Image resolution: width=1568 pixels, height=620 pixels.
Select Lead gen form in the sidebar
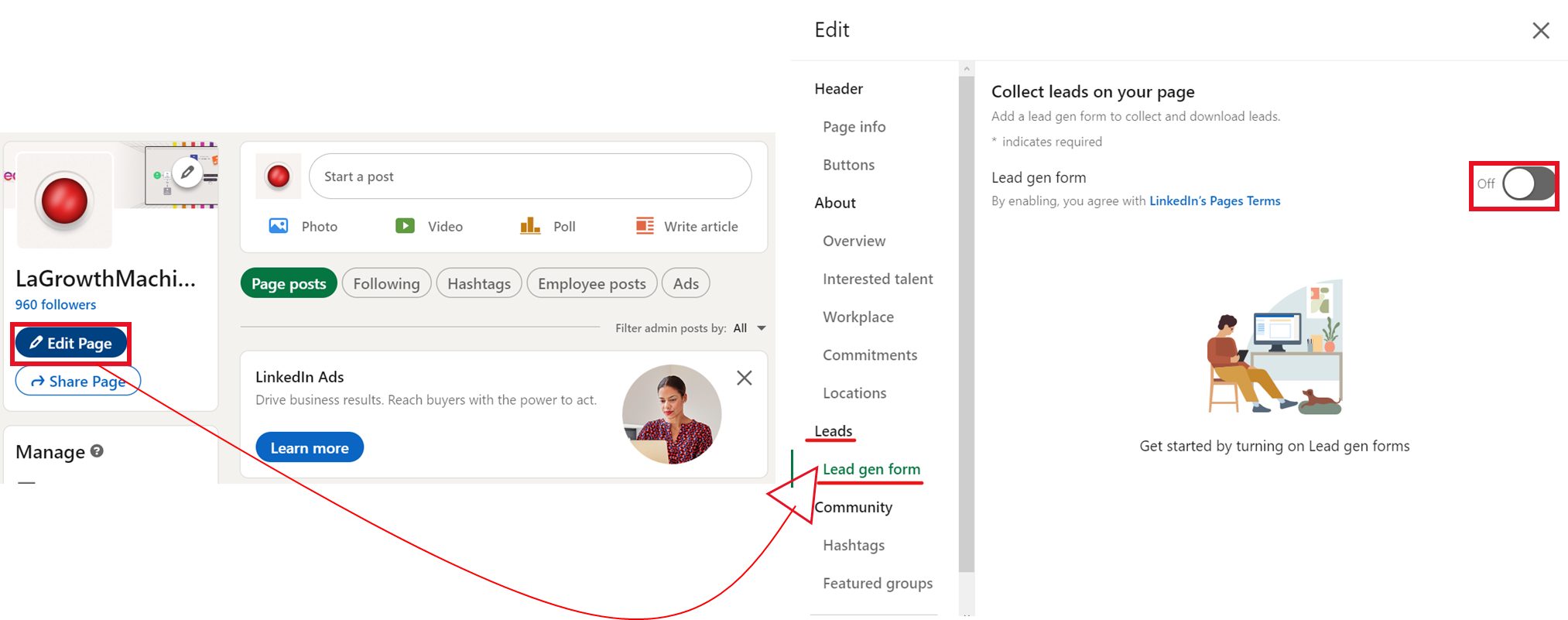point(871,469)
